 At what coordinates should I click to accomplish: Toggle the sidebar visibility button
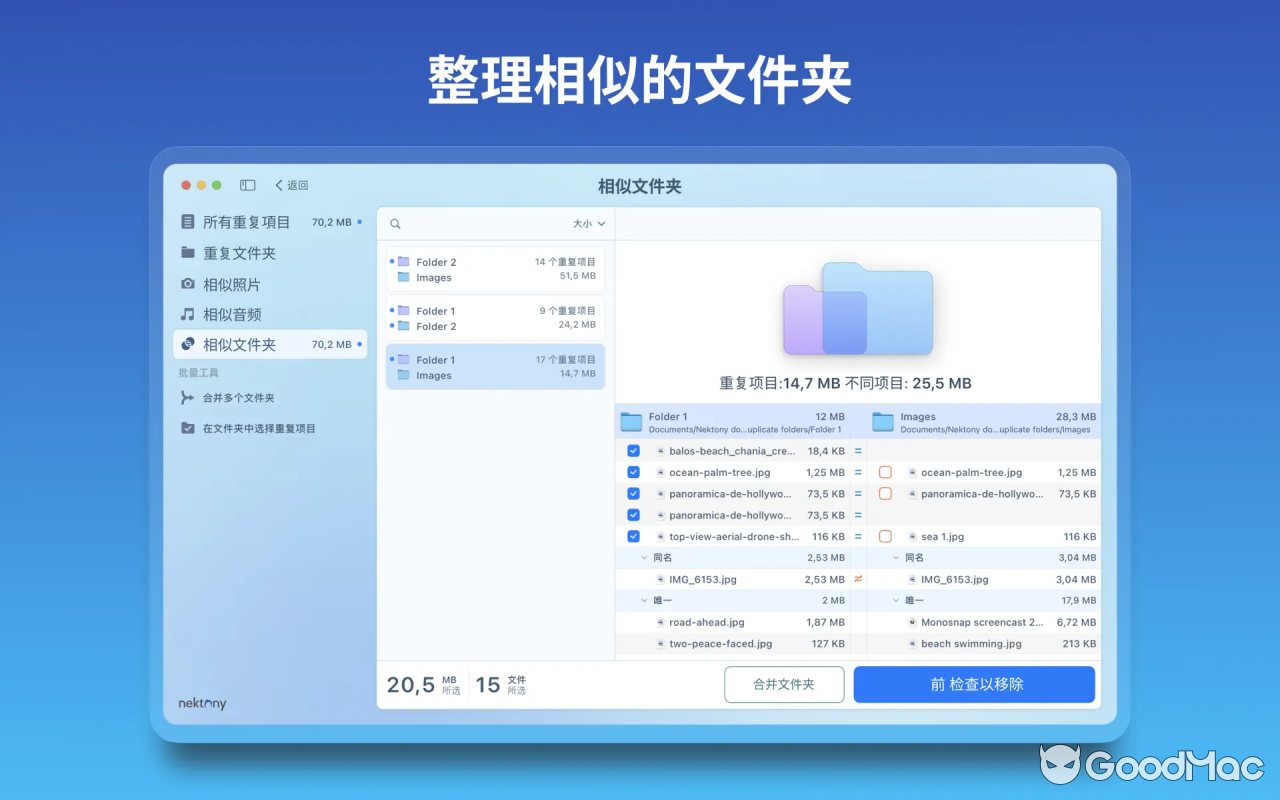coord(245,185)
